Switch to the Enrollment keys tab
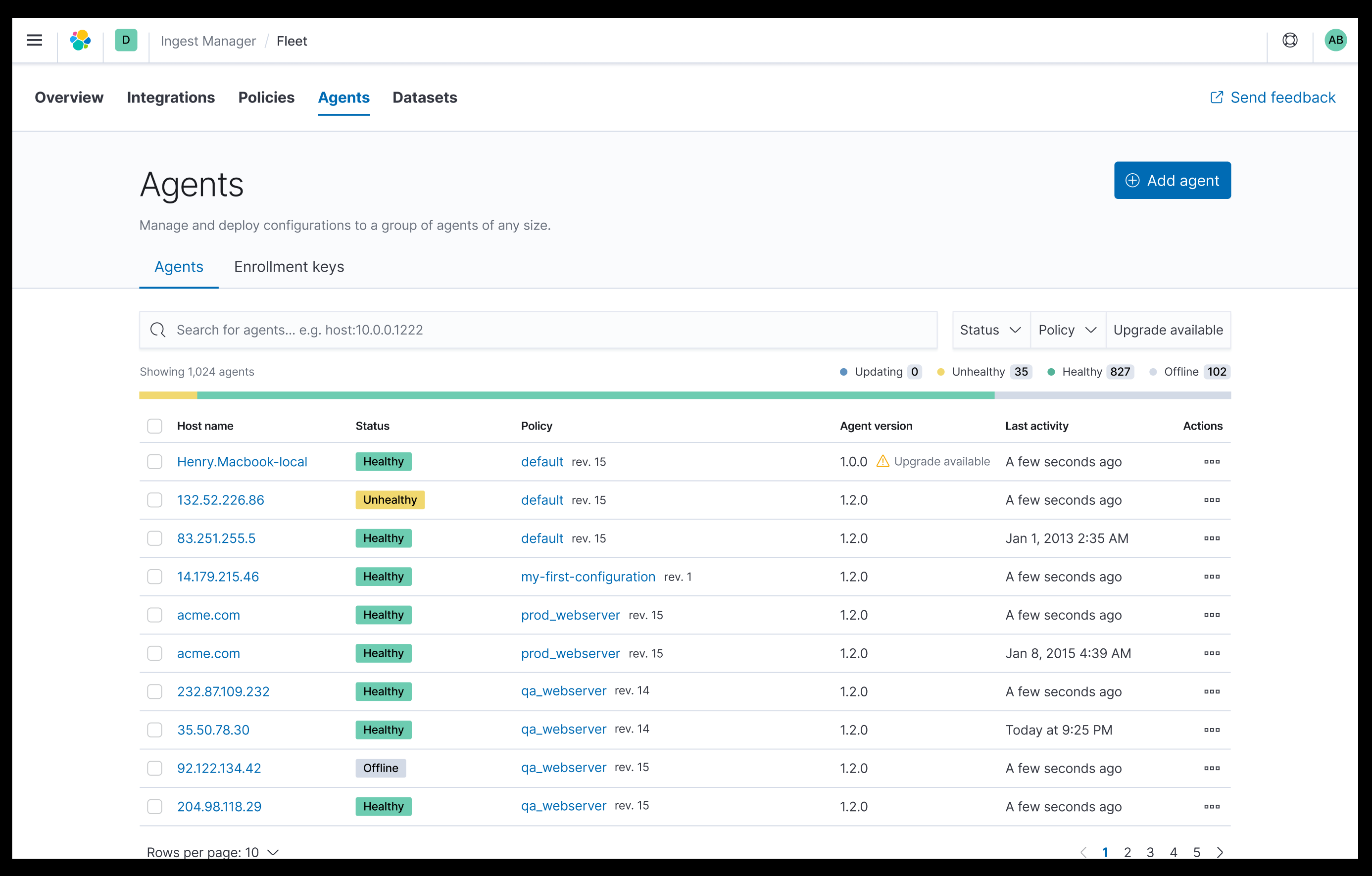The width and height of the screenshot is (1372, 876). (x=288, y=267)
